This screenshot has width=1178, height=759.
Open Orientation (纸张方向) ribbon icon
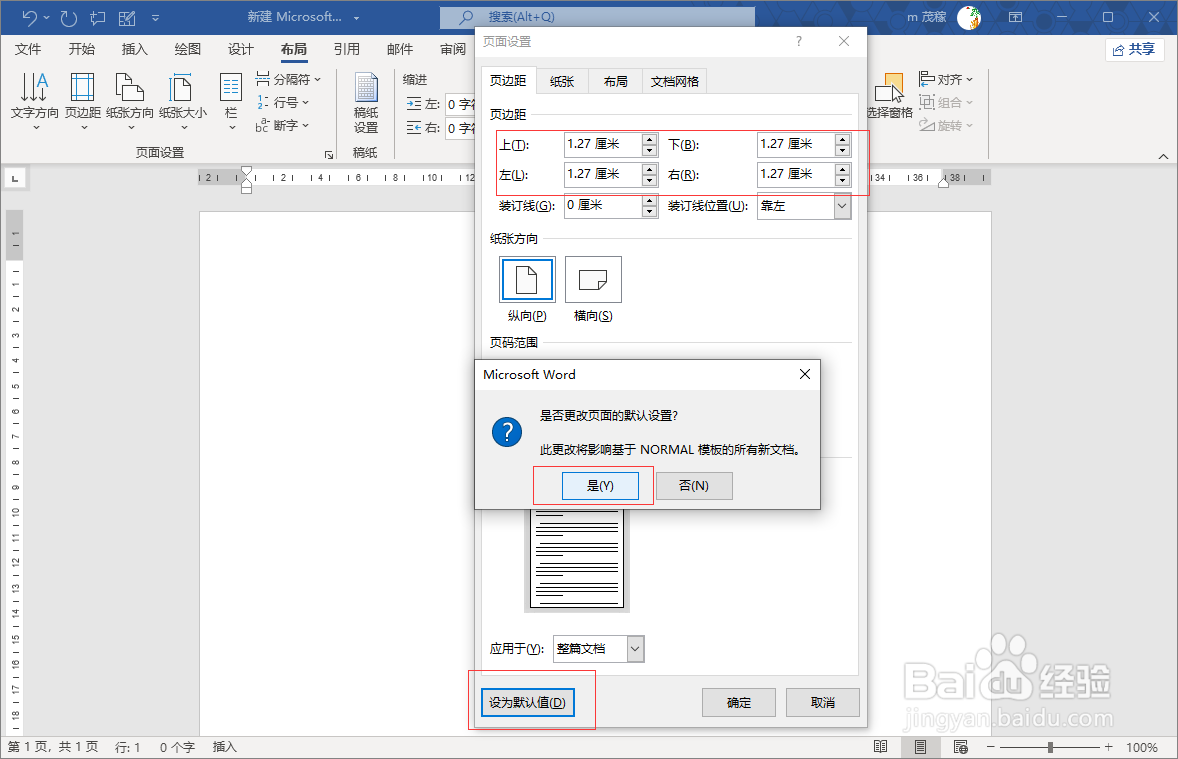130,101
